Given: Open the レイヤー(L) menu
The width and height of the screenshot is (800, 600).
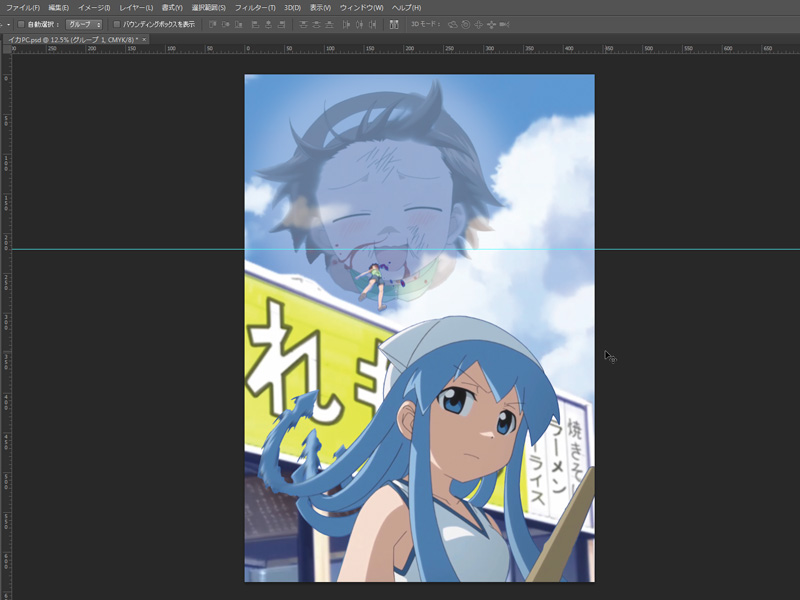Looking at the screenshot, I should (x=136, y=8).
